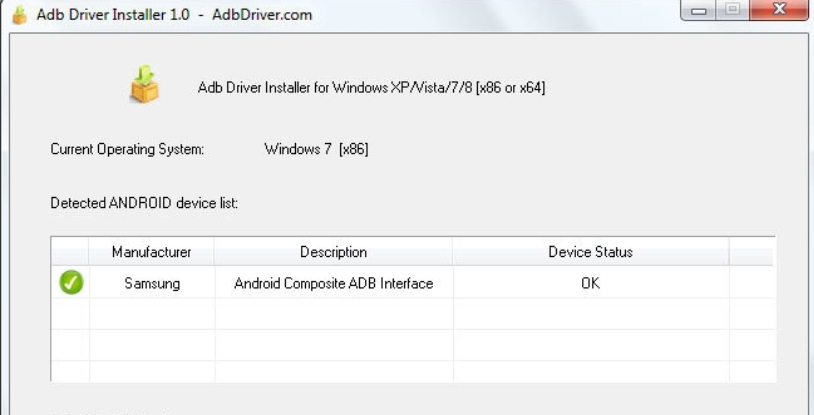Viewport: 814px width, 415px height.
Task: Click the installer box logo with green arrow
Action: [x=144, y=86]
